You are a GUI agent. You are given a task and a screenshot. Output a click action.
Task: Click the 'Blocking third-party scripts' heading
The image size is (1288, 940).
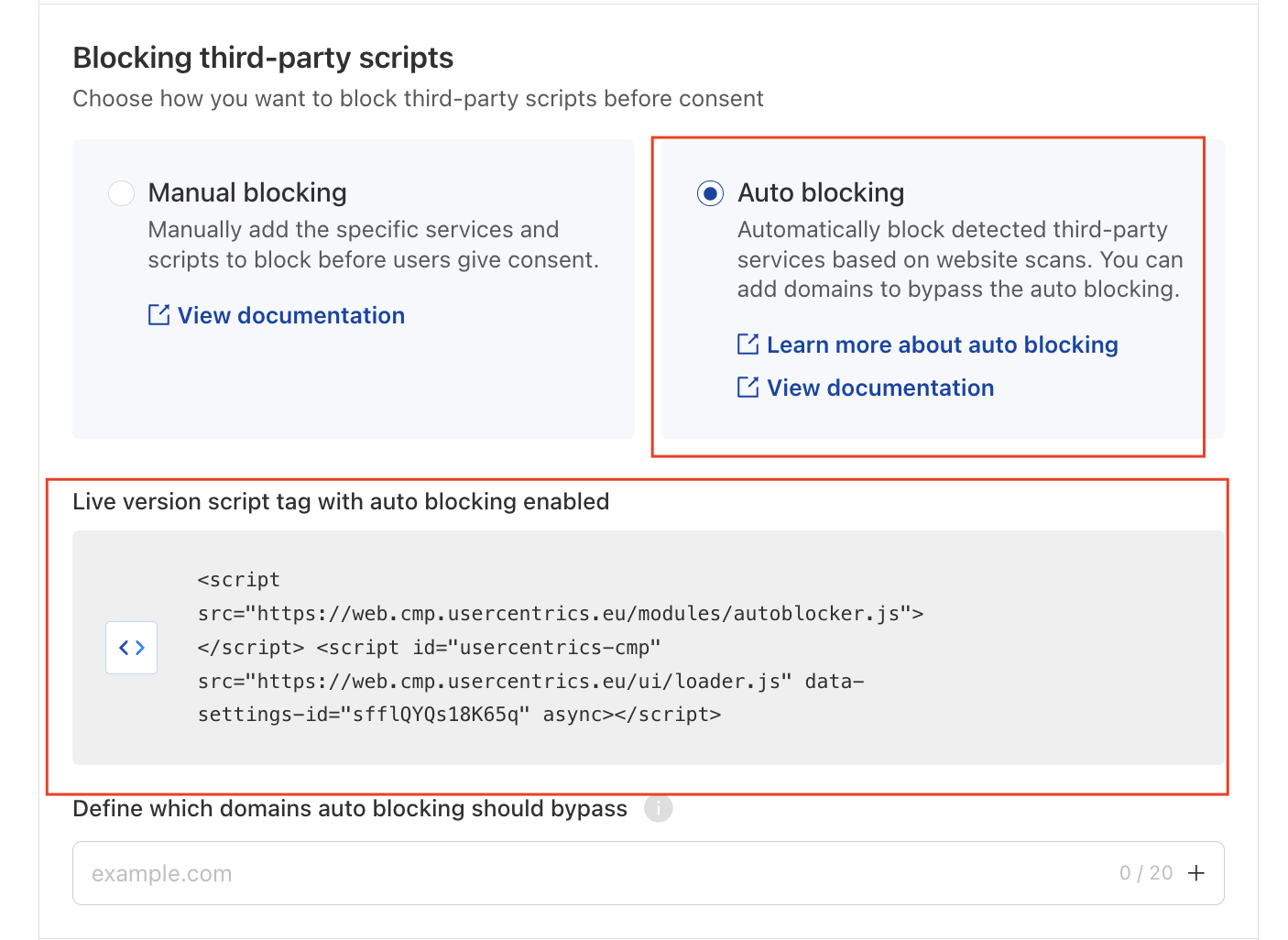point(263,58)
